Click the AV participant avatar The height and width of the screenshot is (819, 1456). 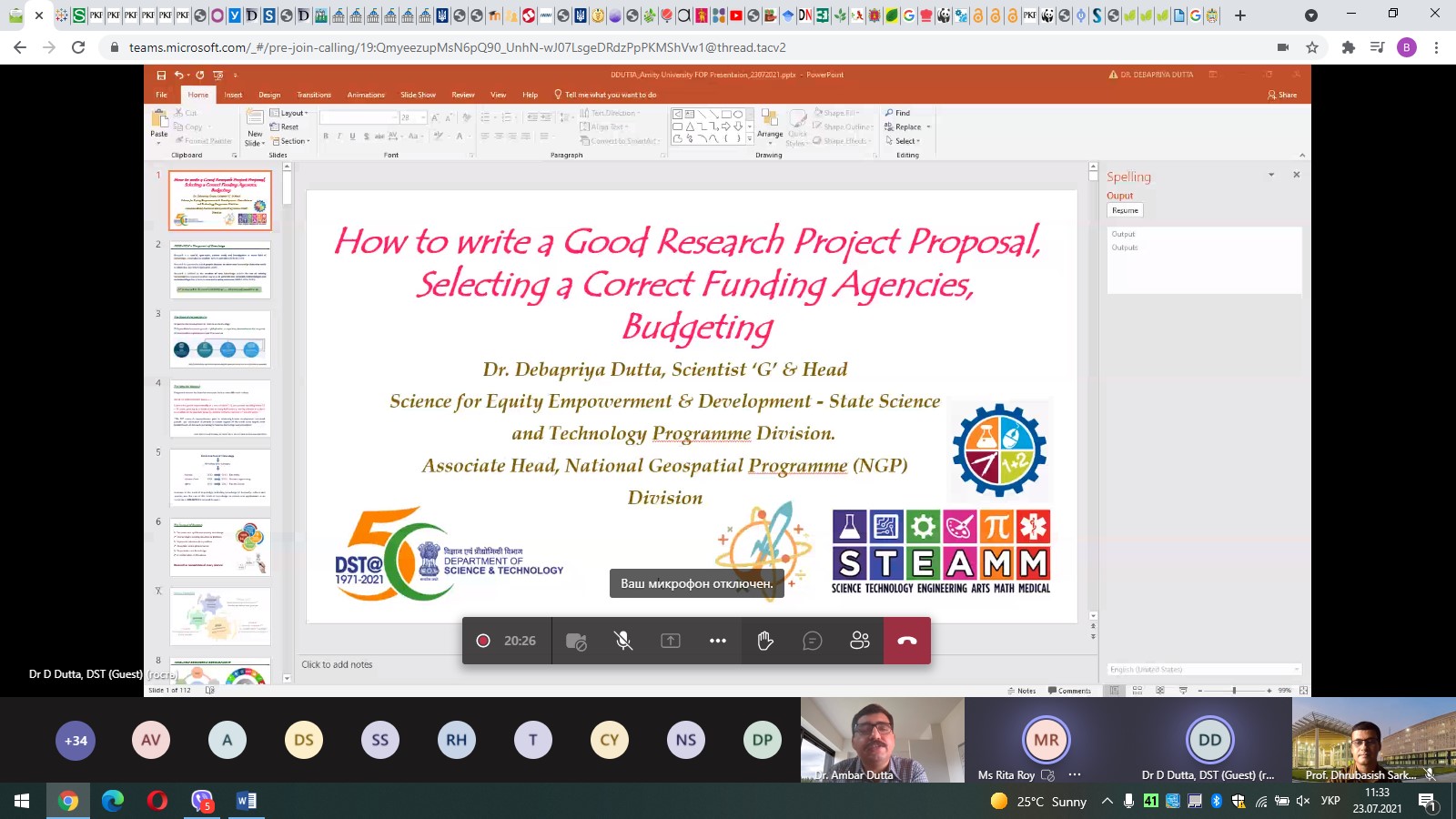coord(151,740)
